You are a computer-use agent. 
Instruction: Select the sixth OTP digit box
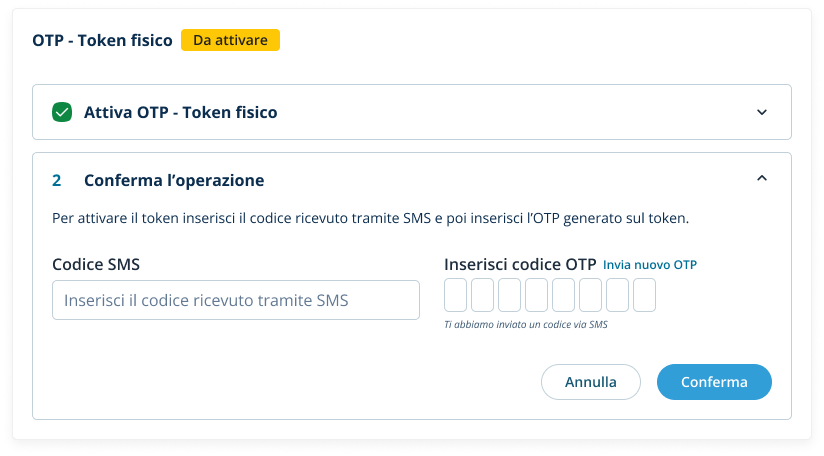click(x=590, y=296)
